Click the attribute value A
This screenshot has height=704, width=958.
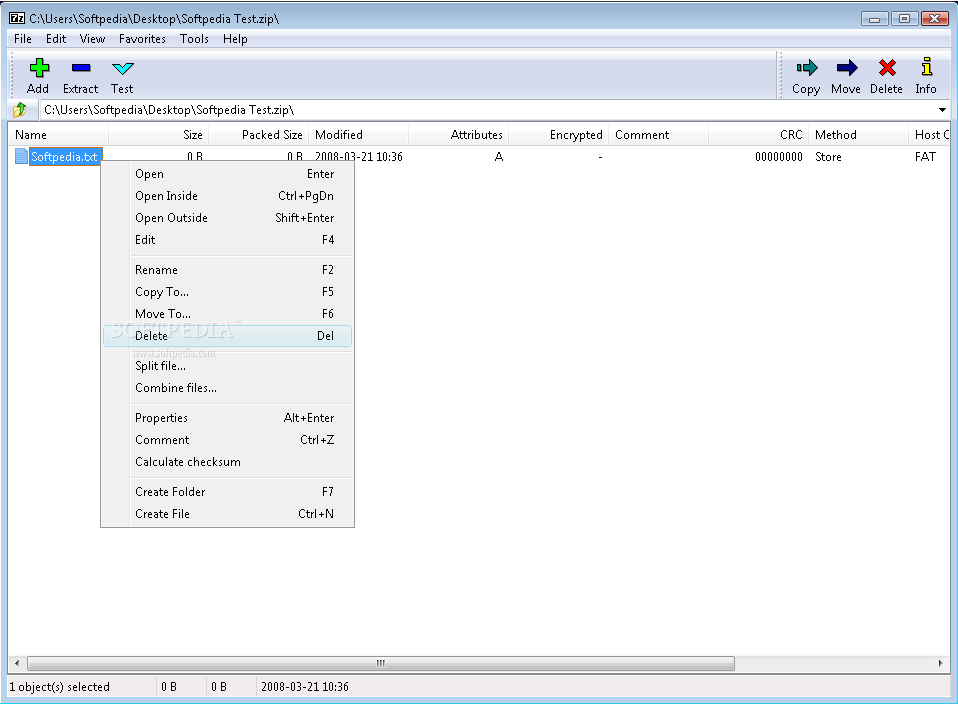[499, 157]
